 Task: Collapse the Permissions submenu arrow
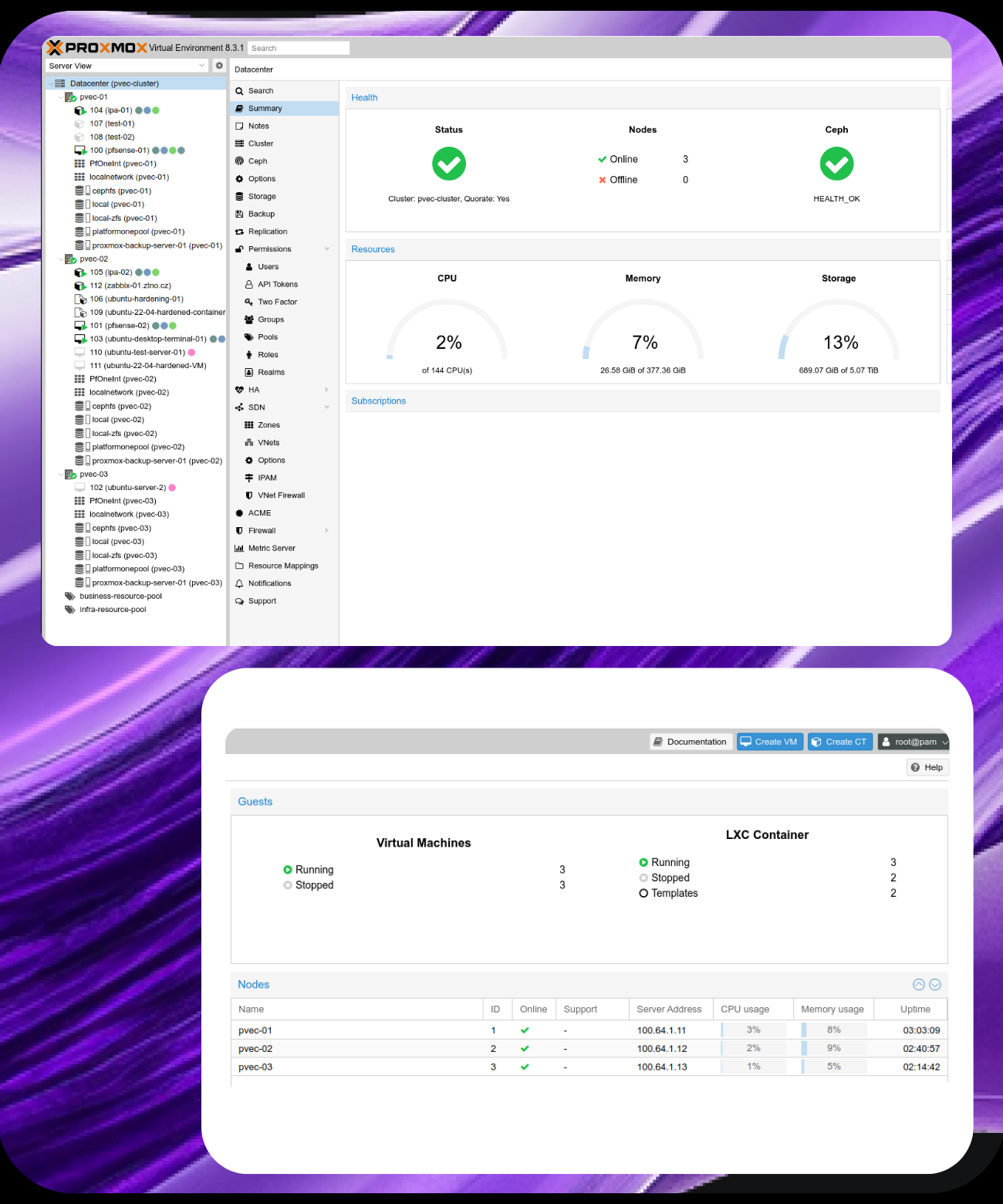point(327,249)
